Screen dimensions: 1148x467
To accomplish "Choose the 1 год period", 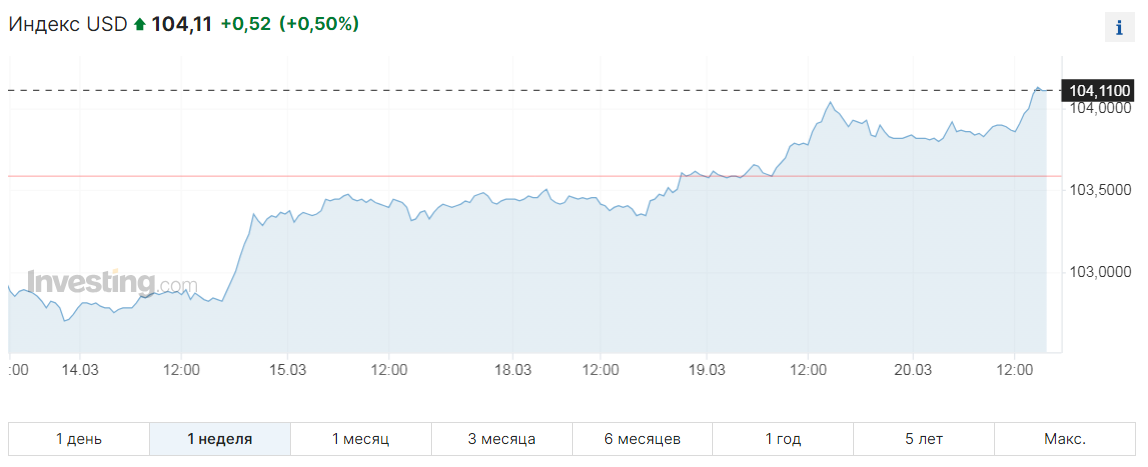I will click(783, 439).
